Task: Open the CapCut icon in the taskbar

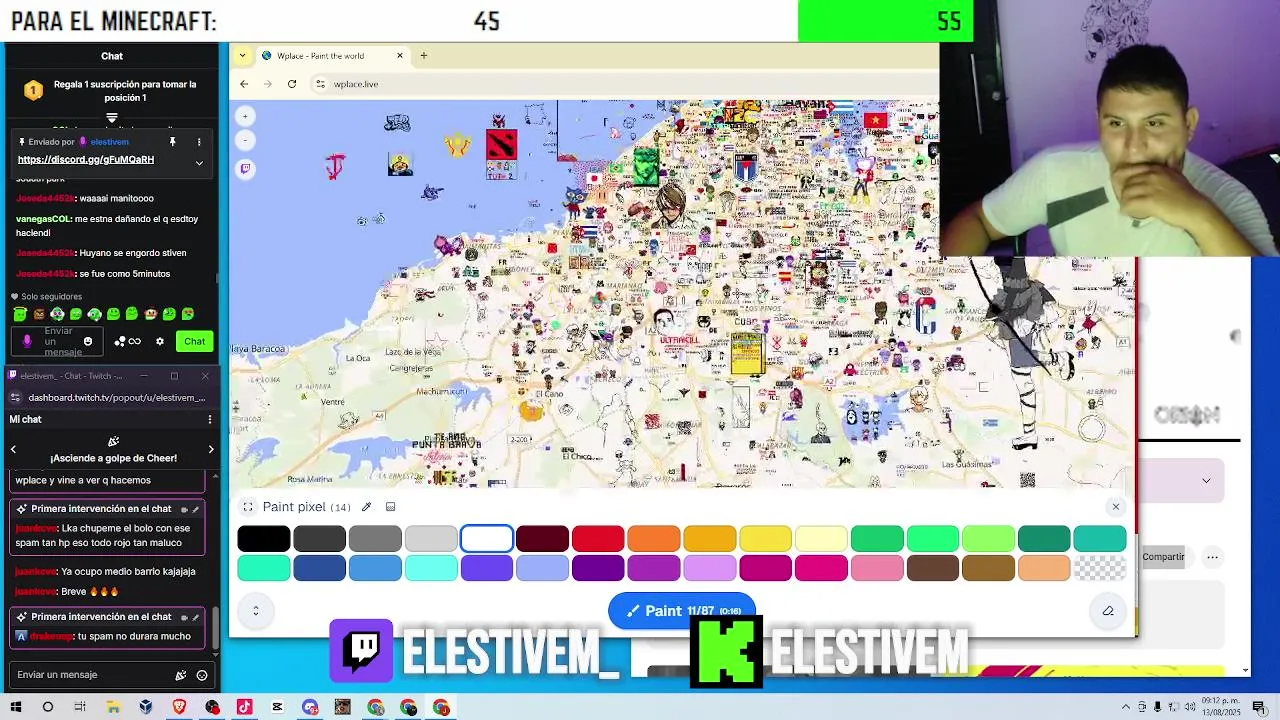Action: [x=277, y=707]
